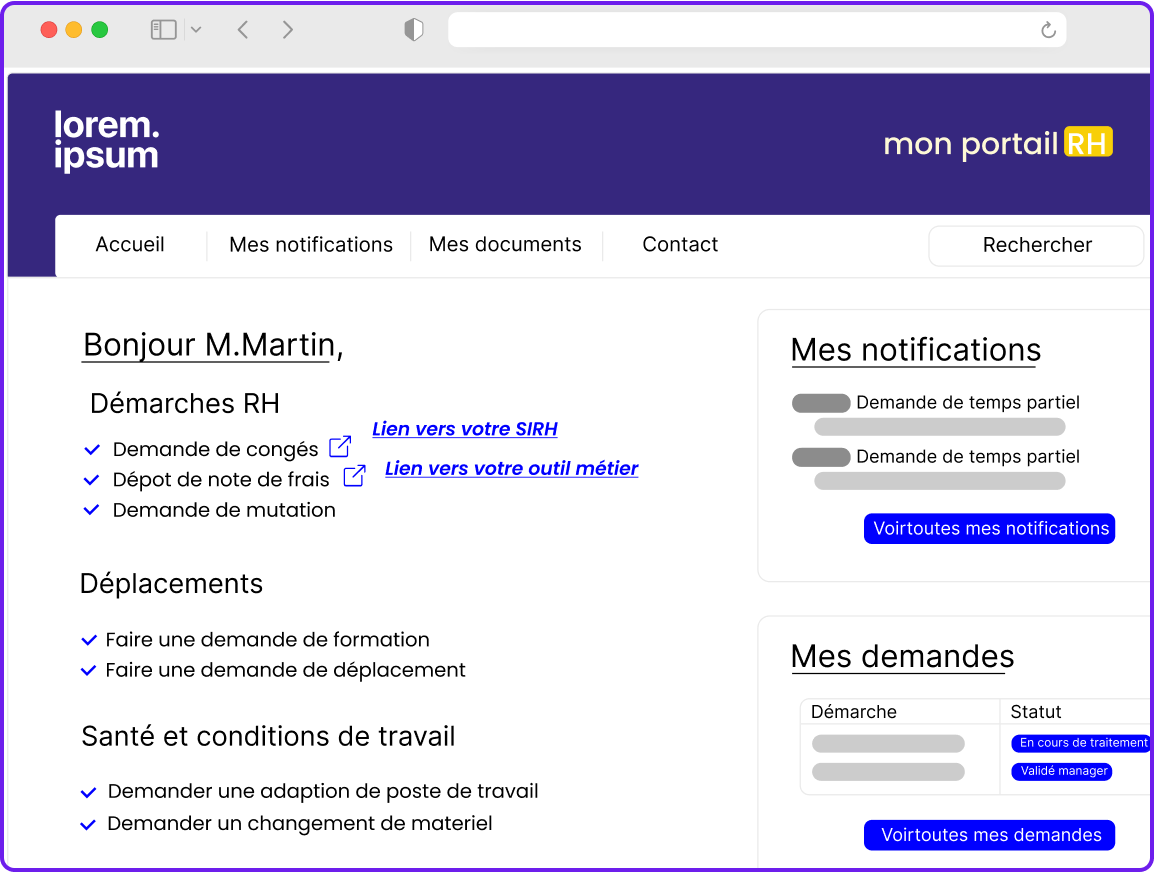This screenshot has width=1154, height=872.
Task: Click inside the Rechercher search field
Action: 1036,245
